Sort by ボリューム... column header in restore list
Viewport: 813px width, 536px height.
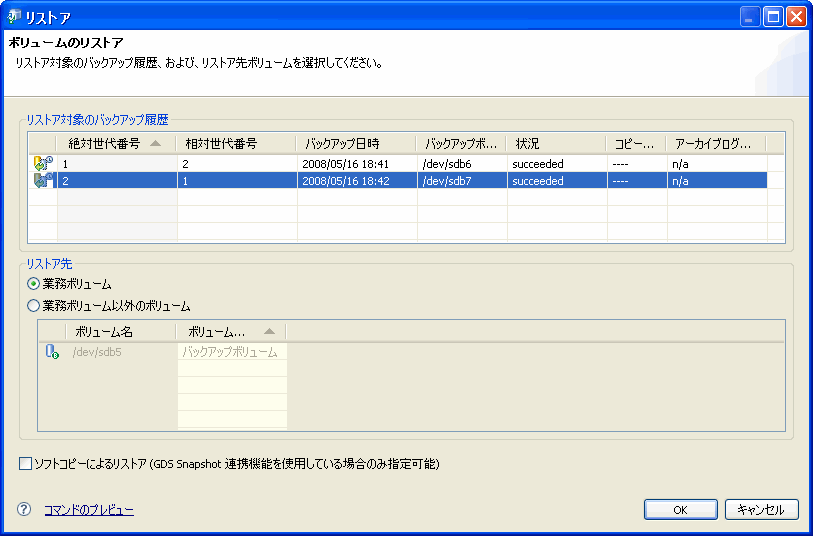click(231, 332)
